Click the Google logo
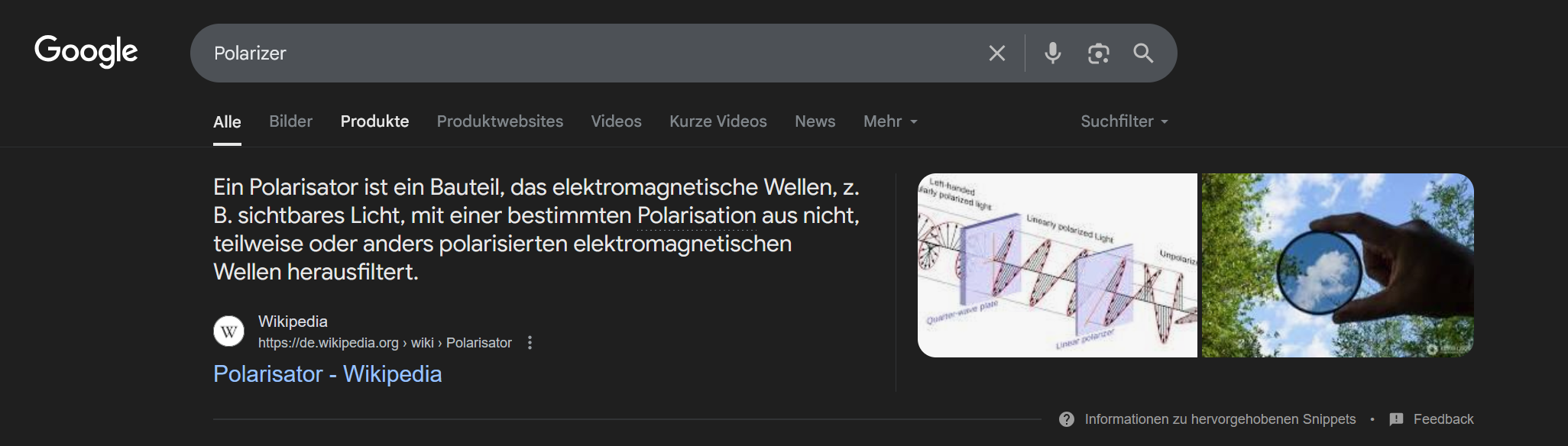The width and height of the screenshot is (1568, 446). (86, 51)
